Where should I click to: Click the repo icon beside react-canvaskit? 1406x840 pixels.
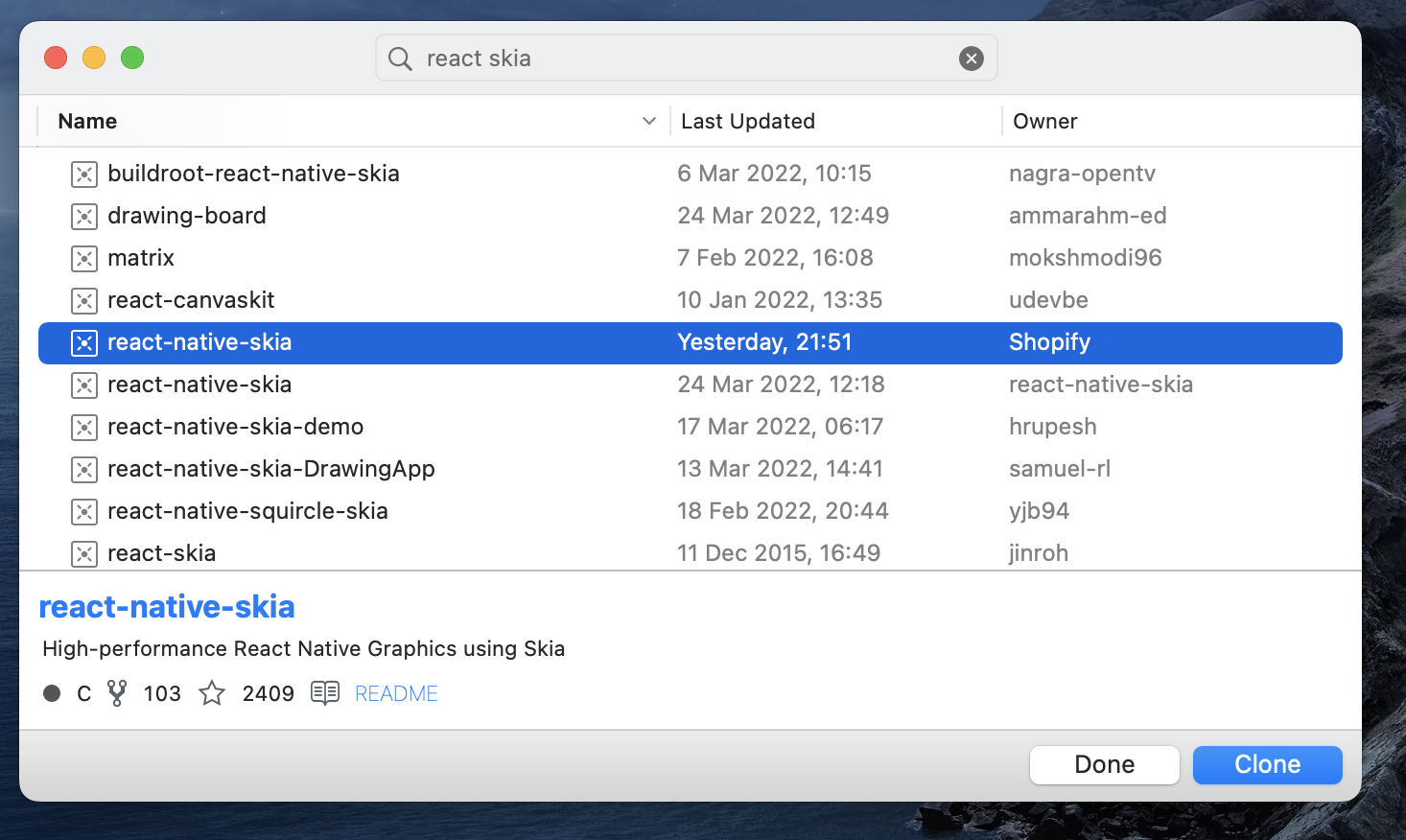tap(84, 301)
